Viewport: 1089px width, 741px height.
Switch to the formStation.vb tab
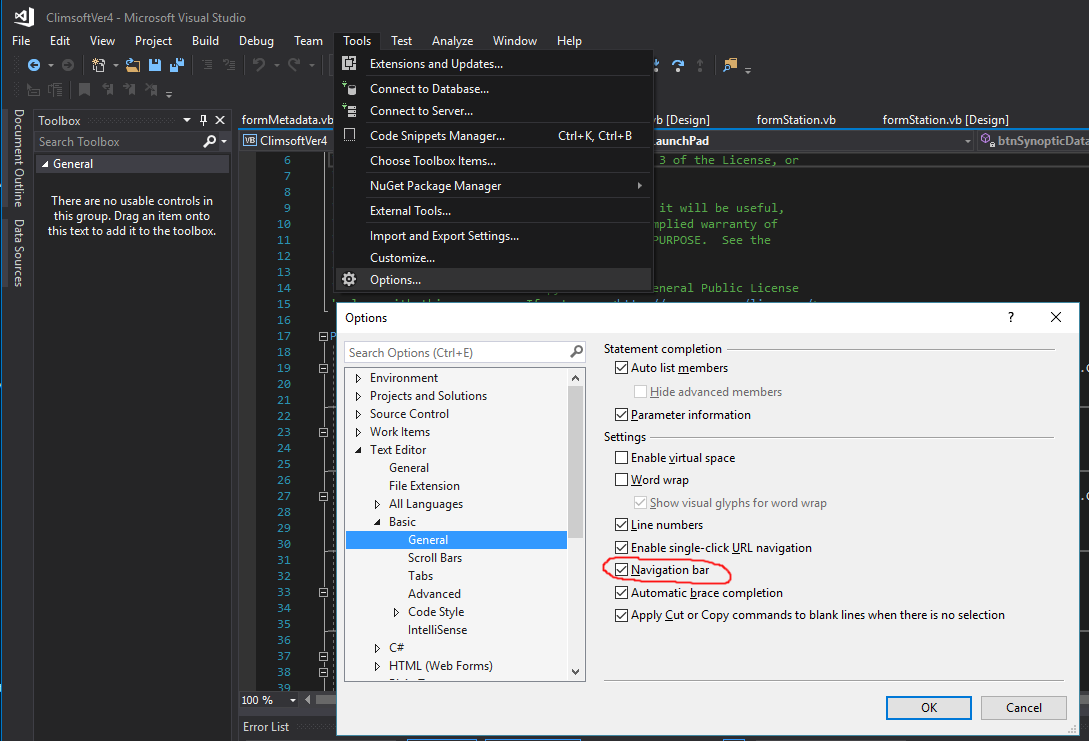tap(796, 119)
